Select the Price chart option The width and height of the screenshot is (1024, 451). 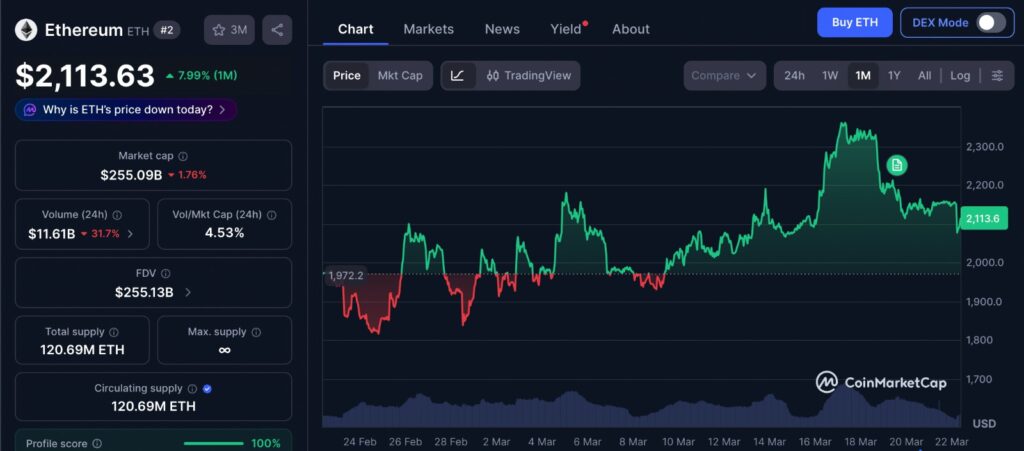(x=347, y=76)
